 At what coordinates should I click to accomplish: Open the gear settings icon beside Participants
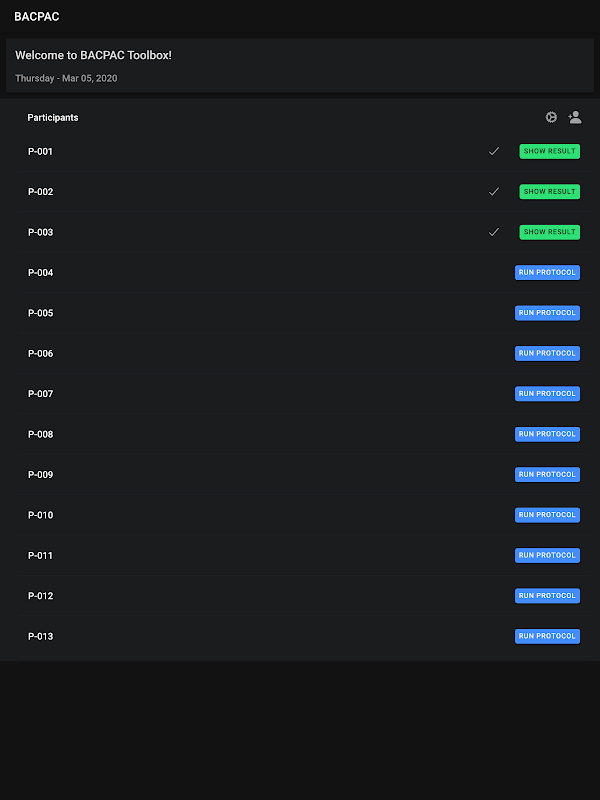point(551,117)
